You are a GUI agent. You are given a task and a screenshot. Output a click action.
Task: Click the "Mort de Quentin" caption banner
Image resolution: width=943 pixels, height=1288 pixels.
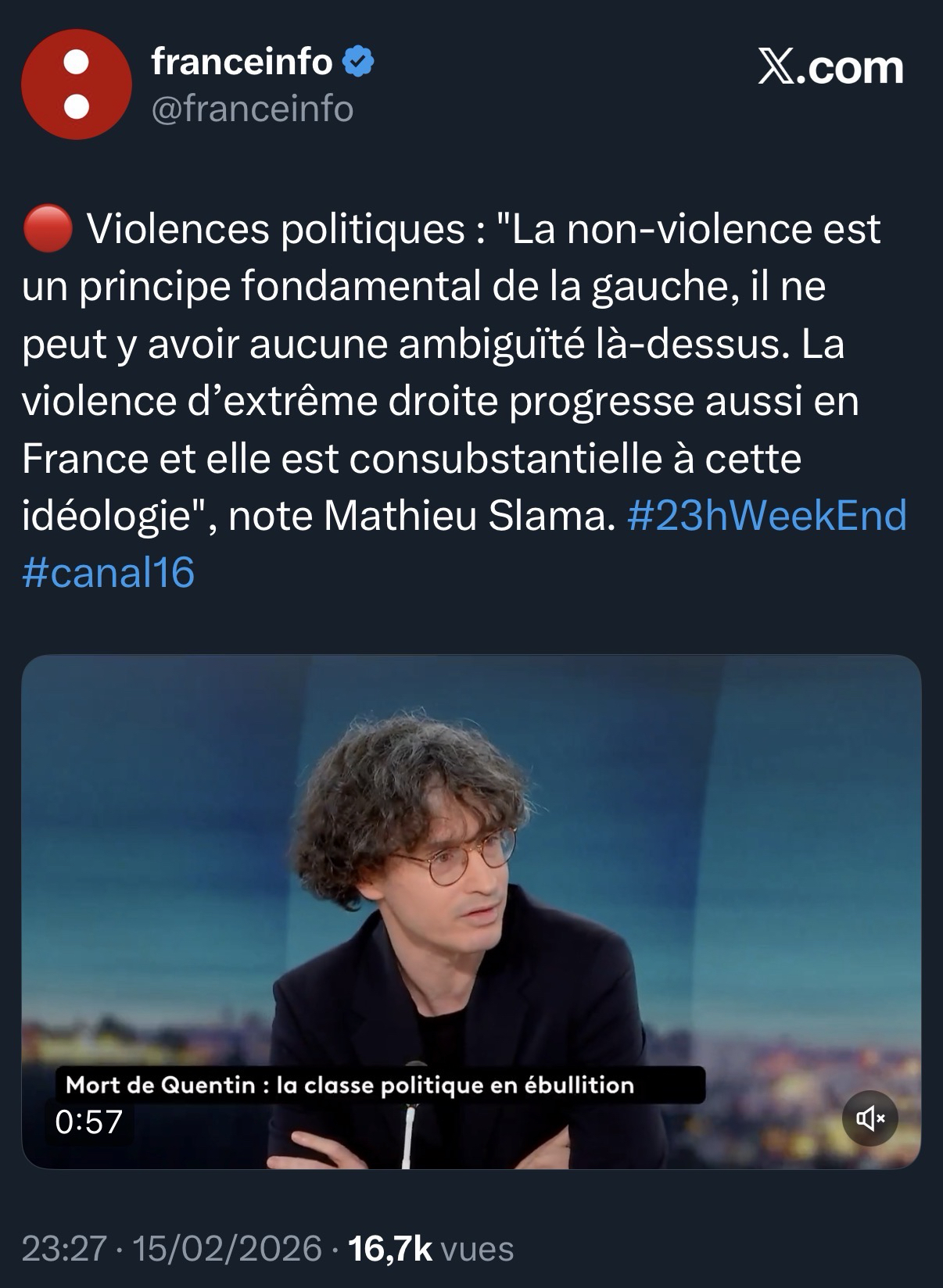point(350,1085)
